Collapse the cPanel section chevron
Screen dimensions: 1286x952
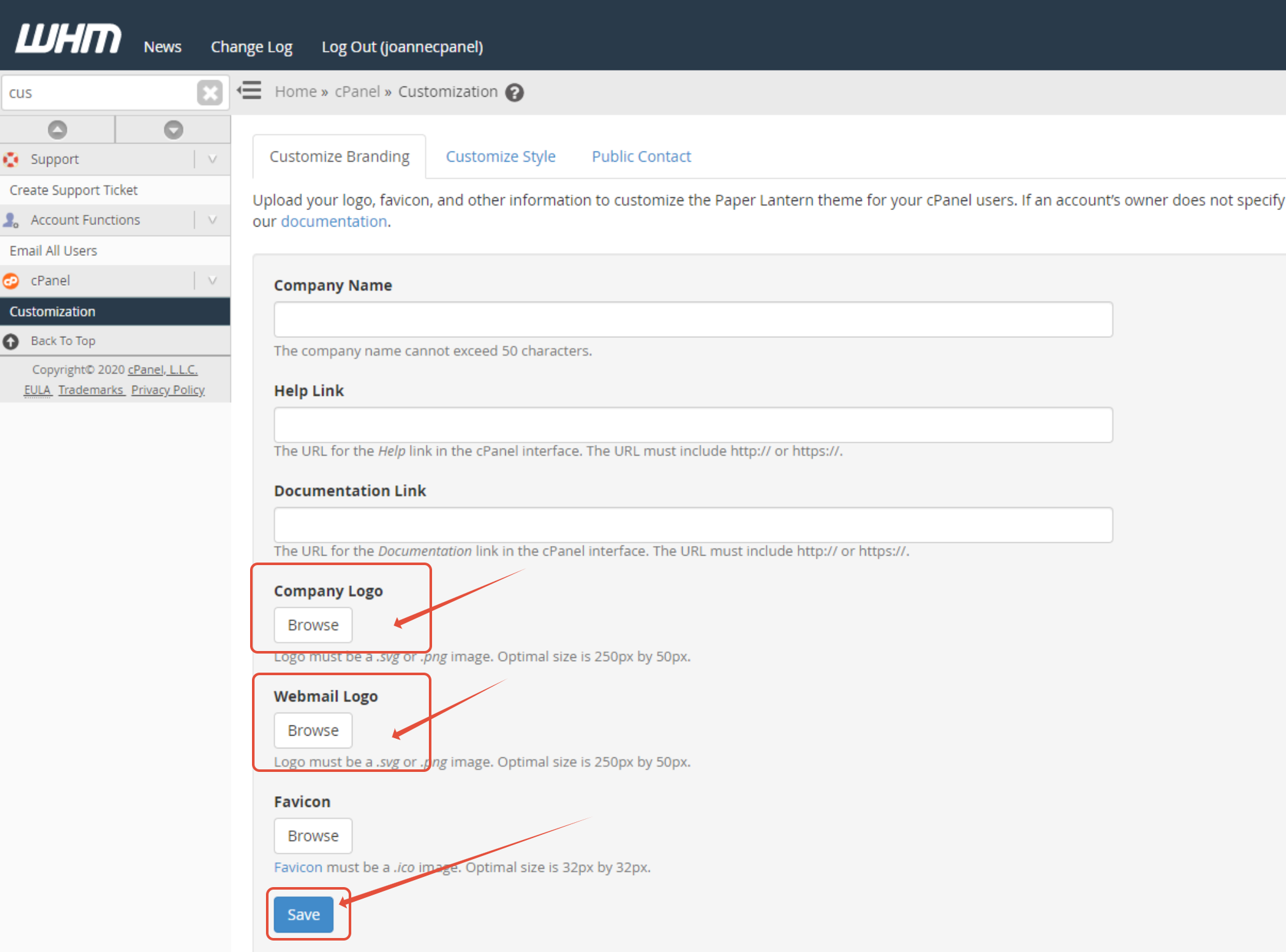pyautogui.click(x=213, y=281)
